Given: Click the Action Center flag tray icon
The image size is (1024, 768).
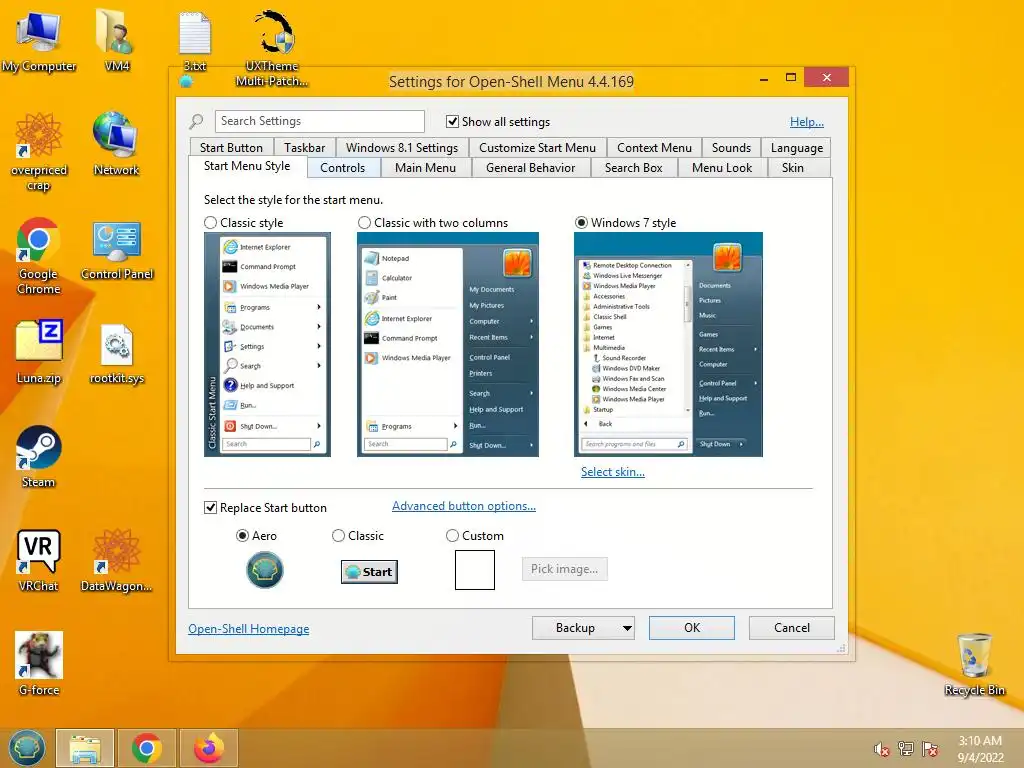Looking at the screenshot, I should 931,749.
